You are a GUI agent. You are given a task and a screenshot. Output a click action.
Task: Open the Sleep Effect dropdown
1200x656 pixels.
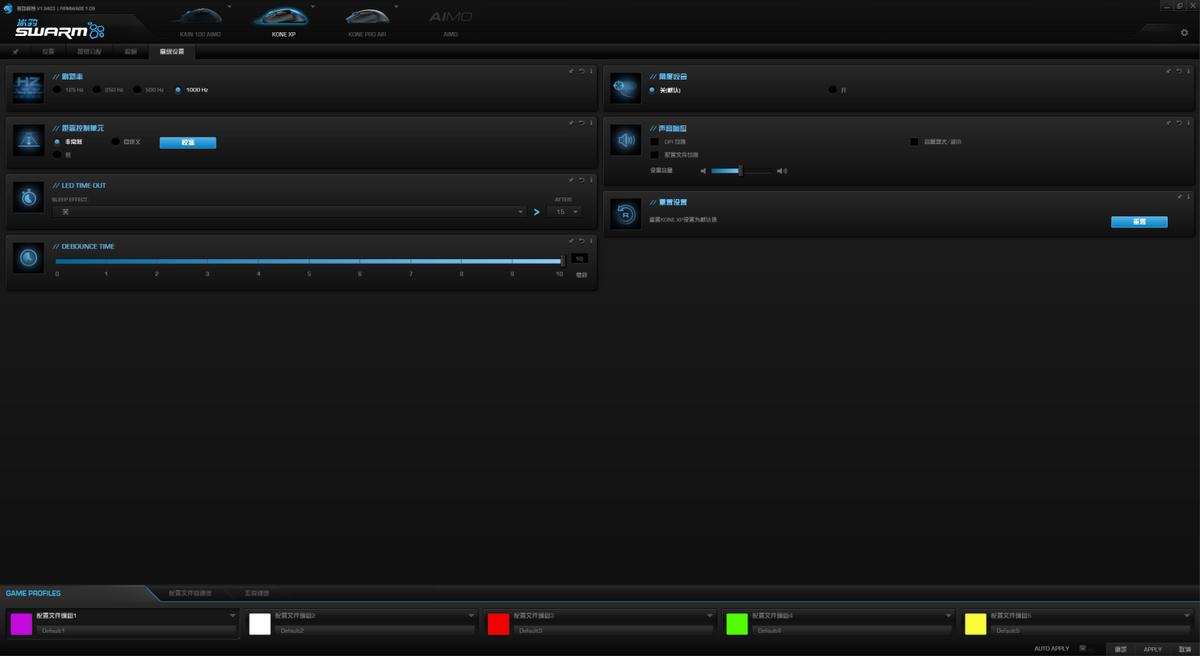coord(290,212)
